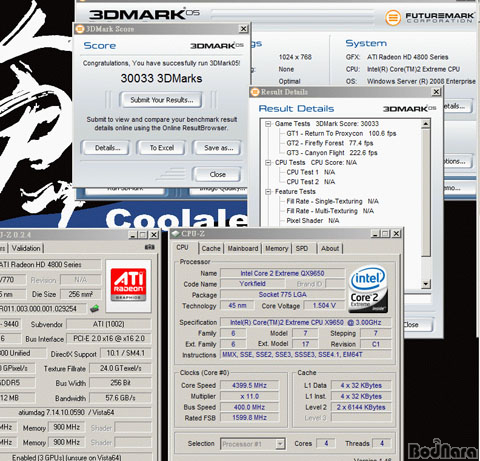Click the DirectX Support 10.1 / SM4.1 field
Viewport: 480px width, 461px height.
pos(125,353)
